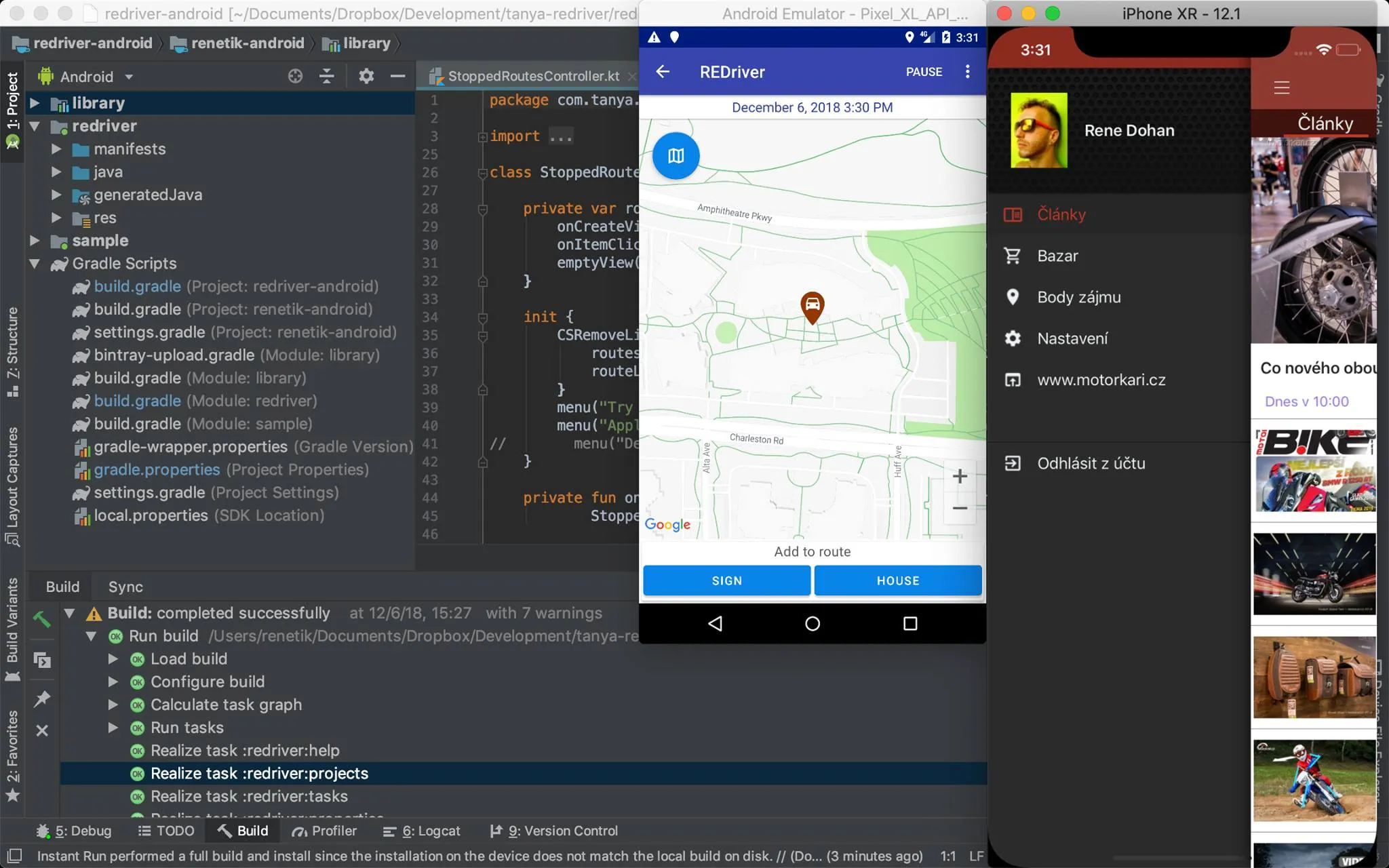
Task: Tap the blue map floating button
Action: [676, 156]
